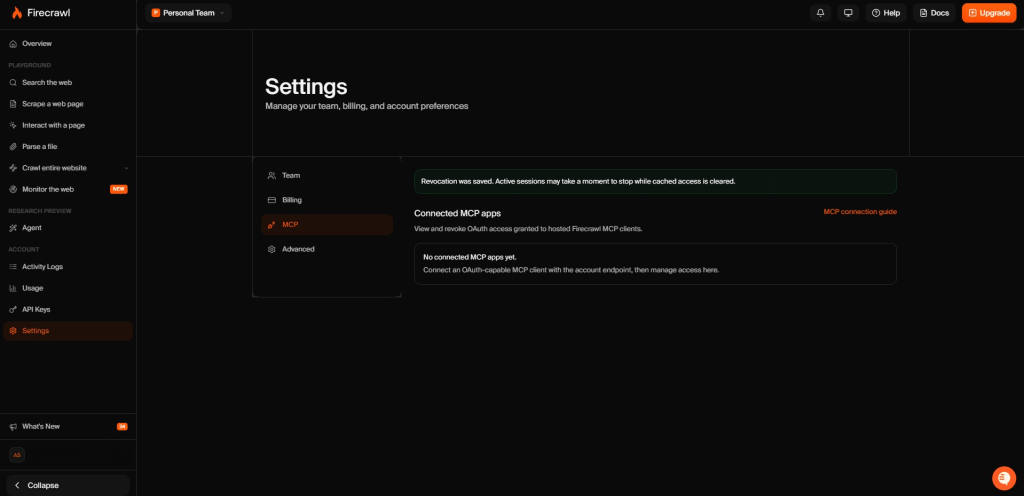
Task: Expand the Crawl entire website chevron
Action: point(127,168)
